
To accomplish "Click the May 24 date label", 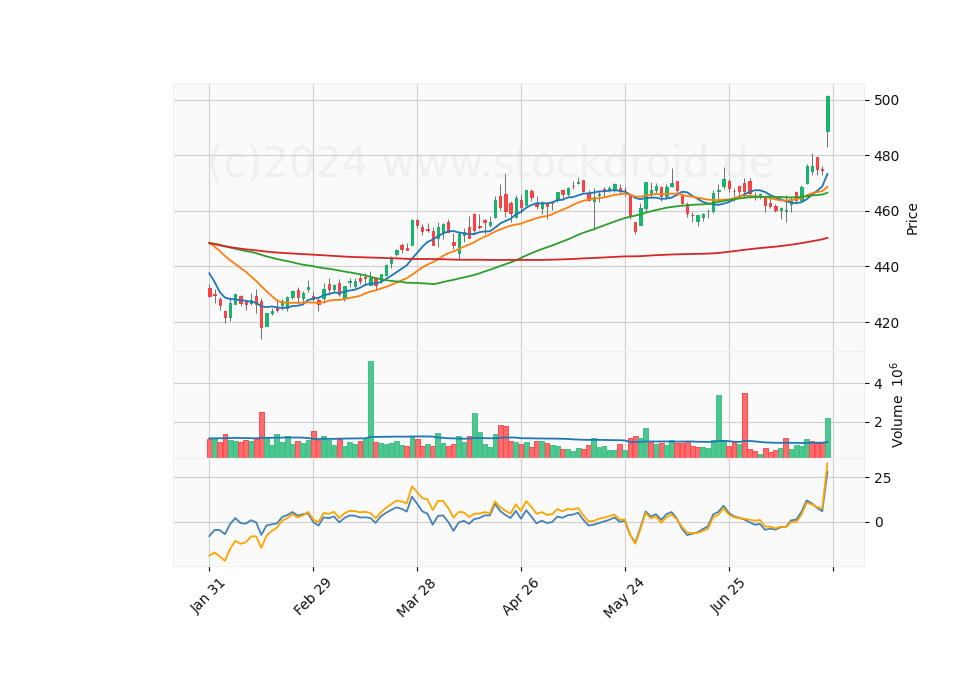I will coord(624,598).
